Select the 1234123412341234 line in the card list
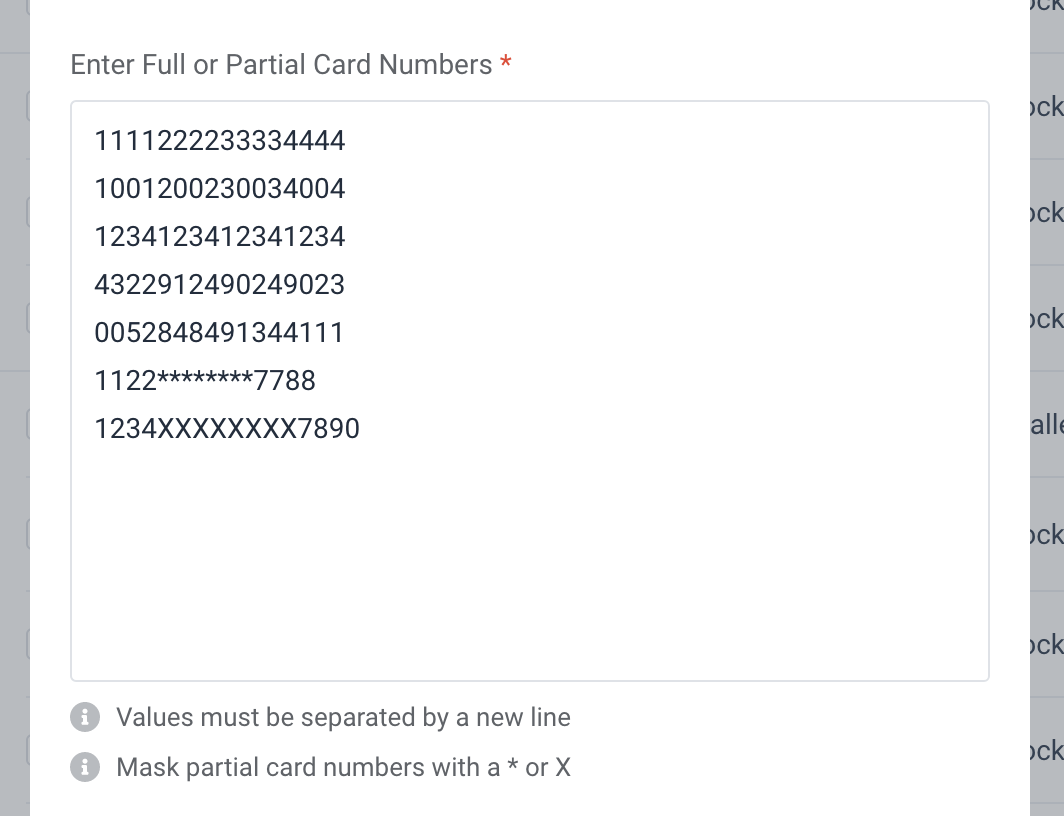The height and width of the screenshot is (816, 1064). point(219,237)
